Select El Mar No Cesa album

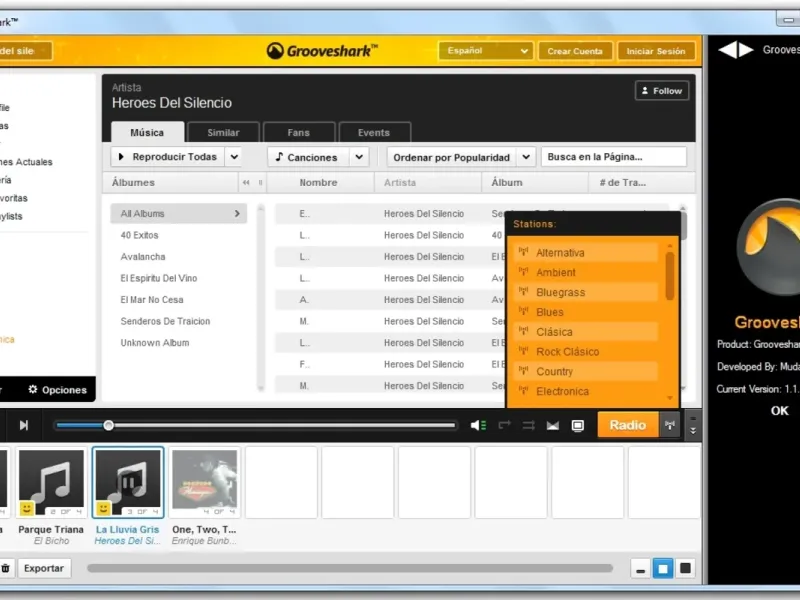click(x=152, y=299)
